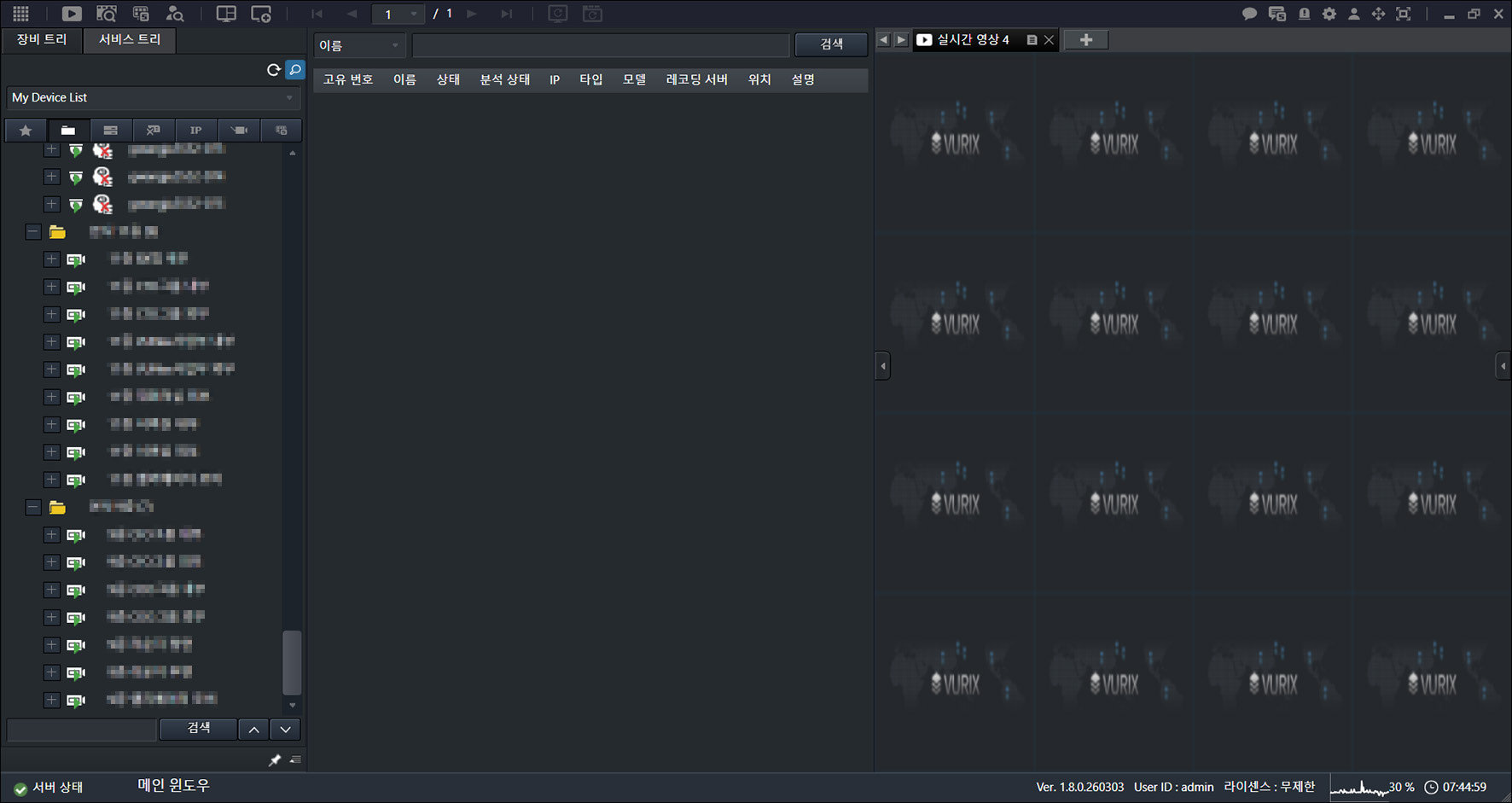
Task: Go to the last page arrow
Action: pos(507,14)
